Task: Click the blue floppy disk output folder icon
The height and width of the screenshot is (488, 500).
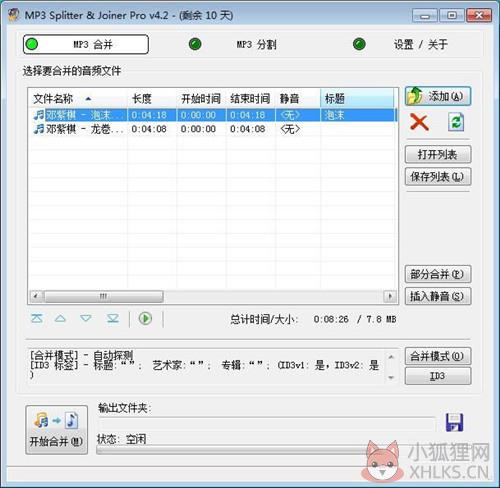Action: [454, 422]
